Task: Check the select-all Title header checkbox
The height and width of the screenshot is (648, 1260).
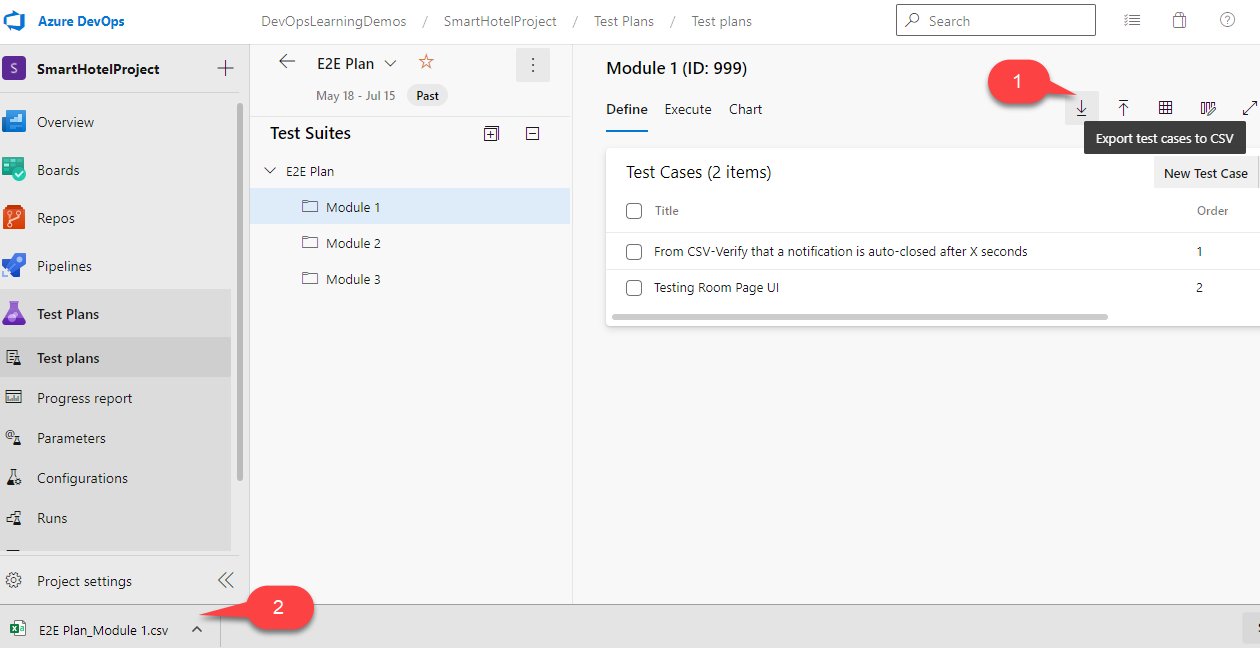Action: [x=634, y=211]
